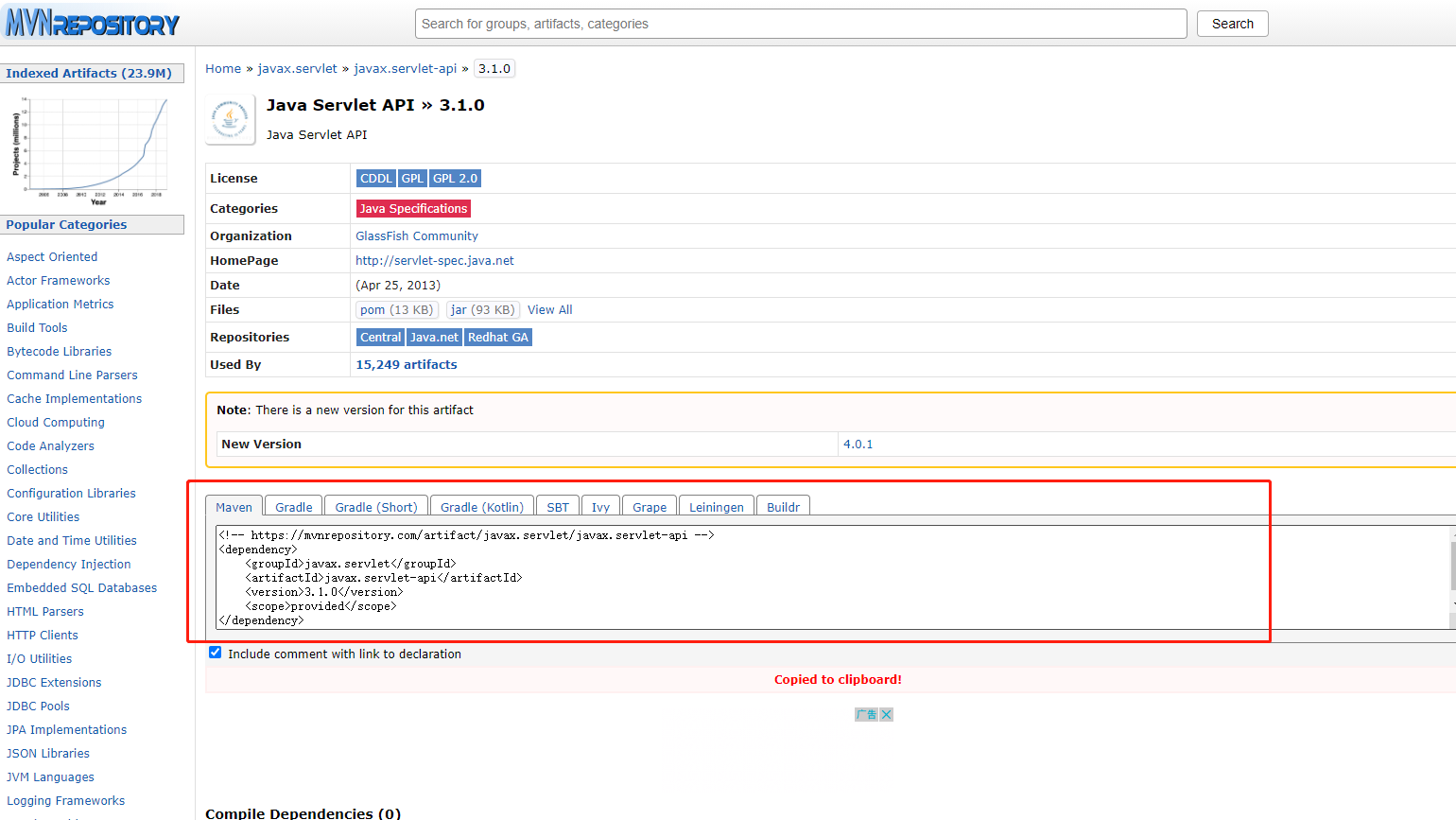The height and width of the screenshot is (820, 1456).
Task: Select the Maven tab
Action: tap(234, 507)
